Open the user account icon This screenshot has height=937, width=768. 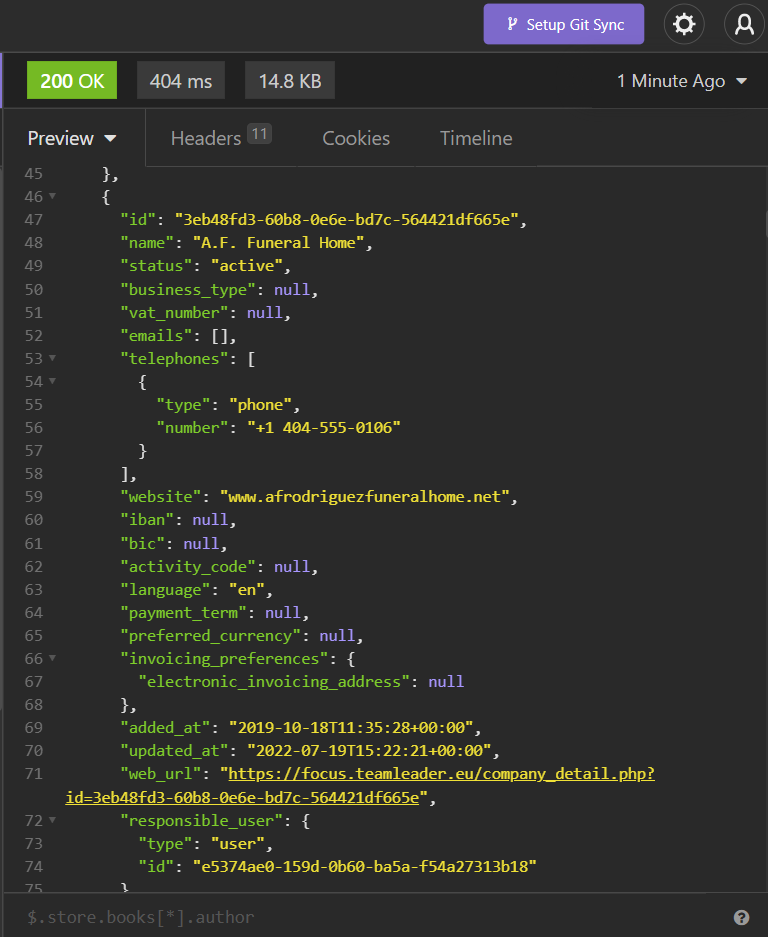tap(744, 25)
